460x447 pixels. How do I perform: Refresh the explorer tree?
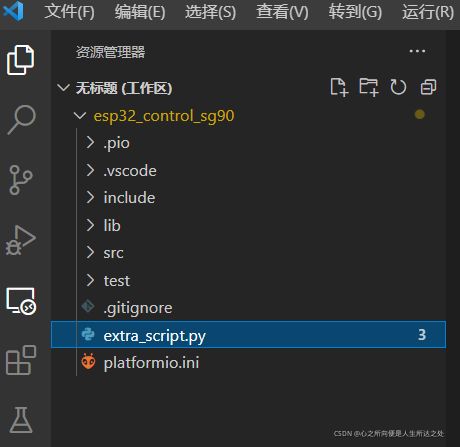398,87
